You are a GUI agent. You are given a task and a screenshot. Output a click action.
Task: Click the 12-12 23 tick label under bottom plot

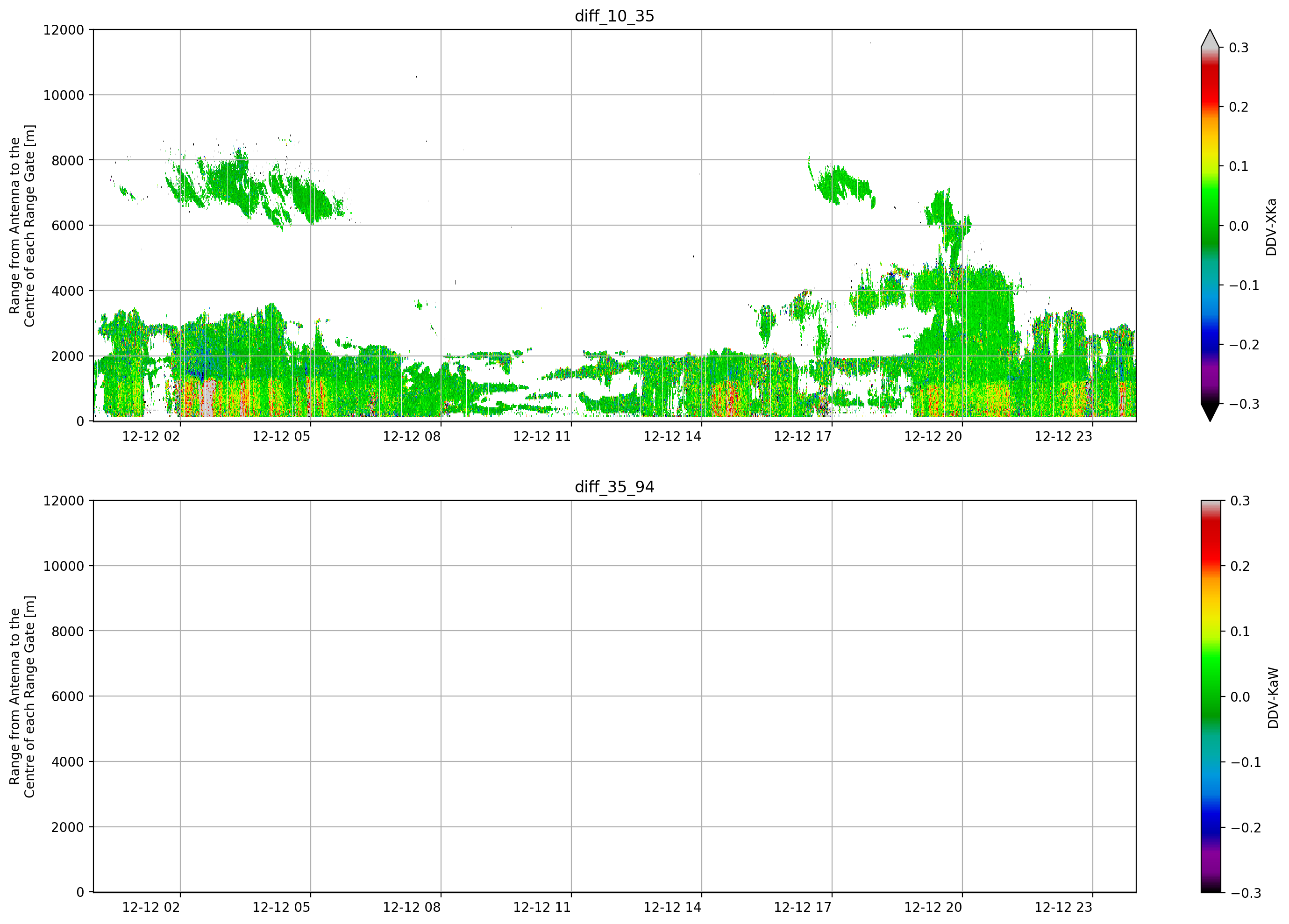click(1063, 908)
